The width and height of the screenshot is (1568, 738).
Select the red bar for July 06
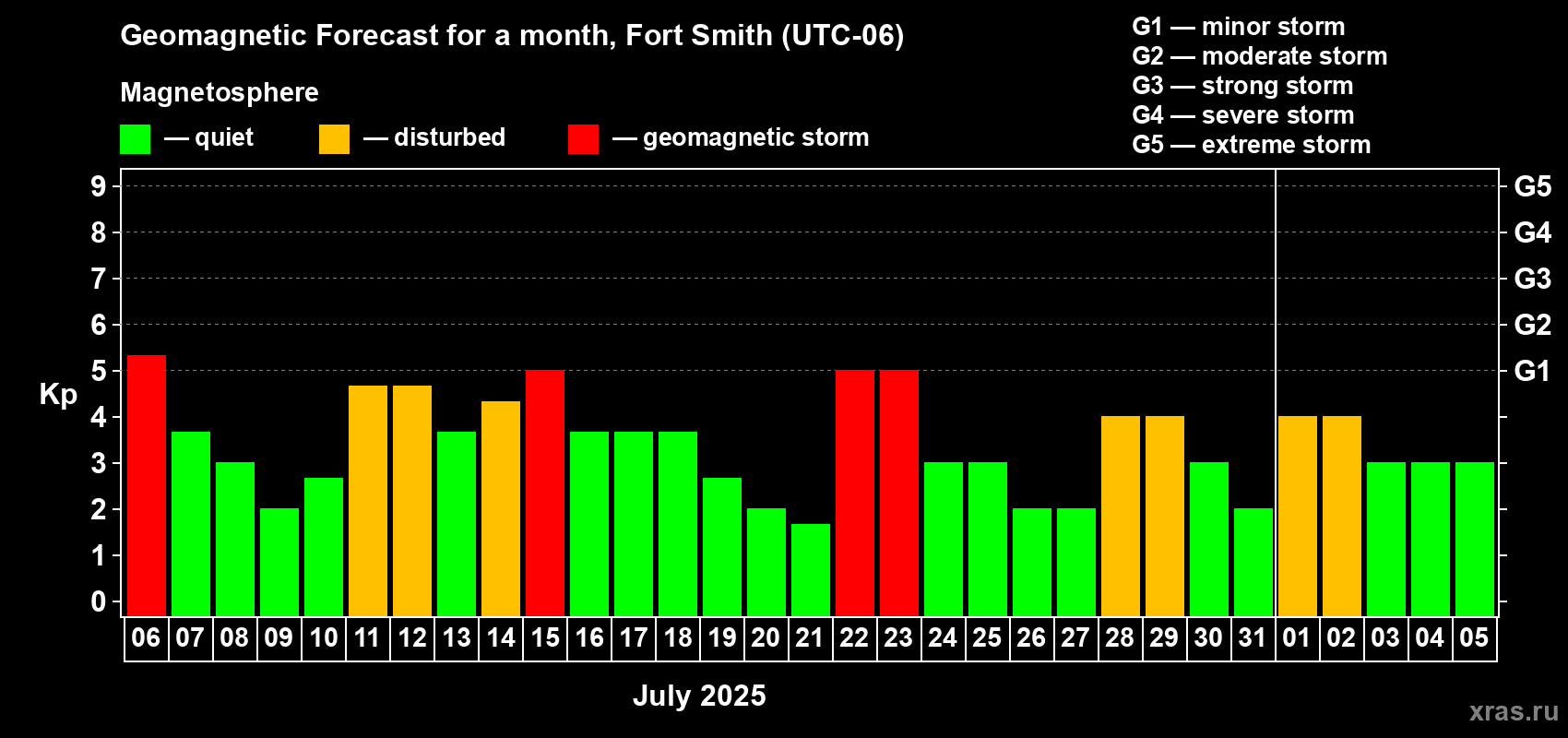(147, 485)
